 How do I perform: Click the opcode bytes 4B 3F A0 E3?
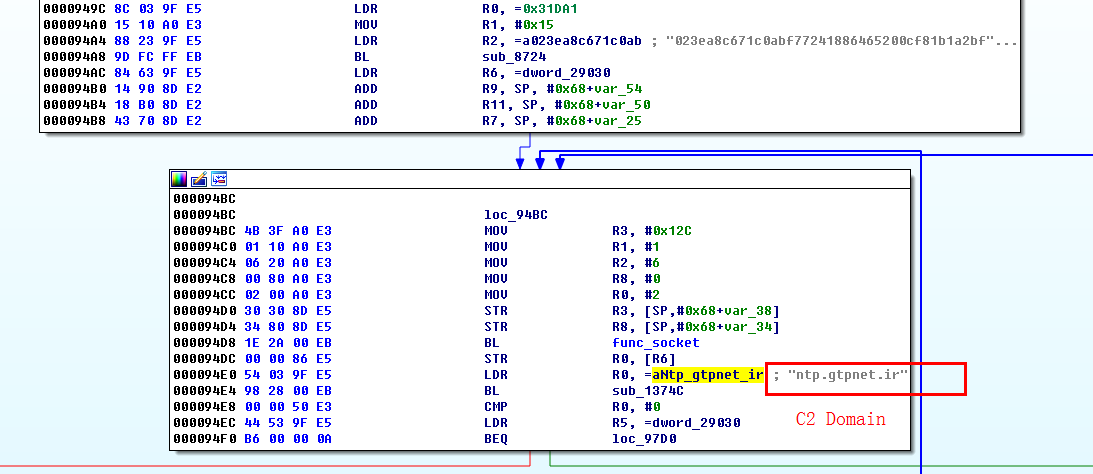[x=288, y=231]
